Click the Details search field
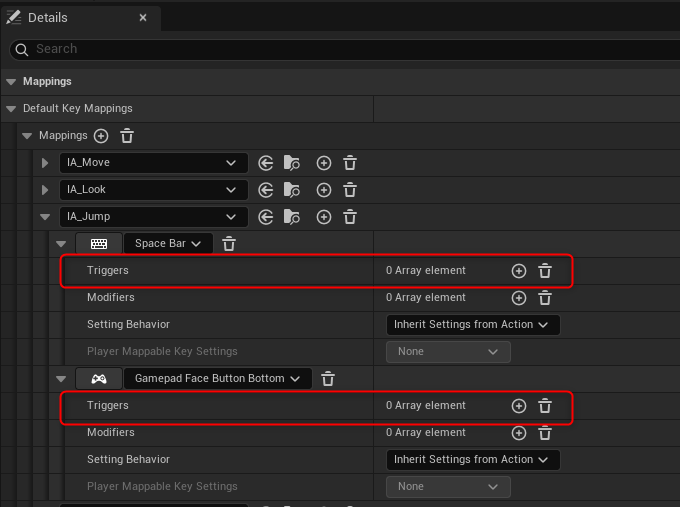 pos(340,49)
